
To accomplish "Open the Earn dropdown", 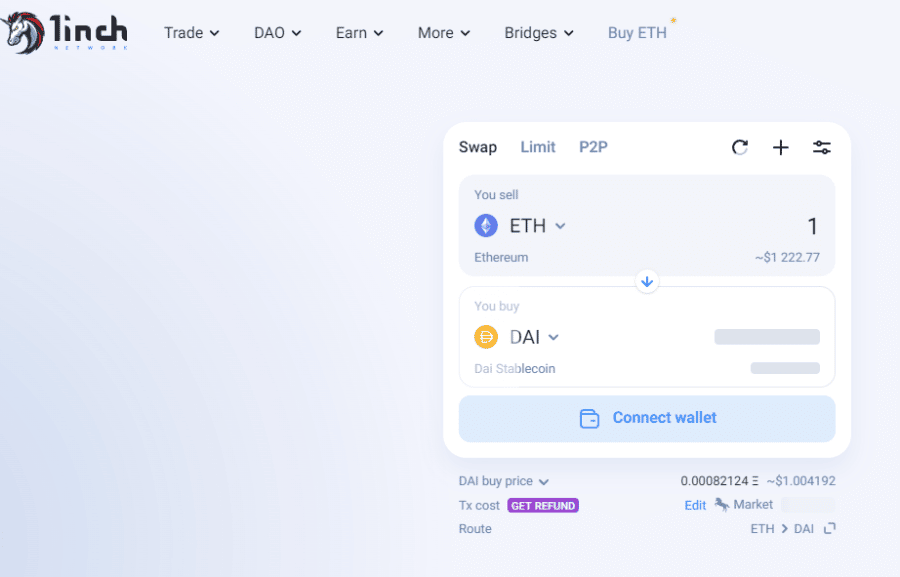I will point(359,33).
